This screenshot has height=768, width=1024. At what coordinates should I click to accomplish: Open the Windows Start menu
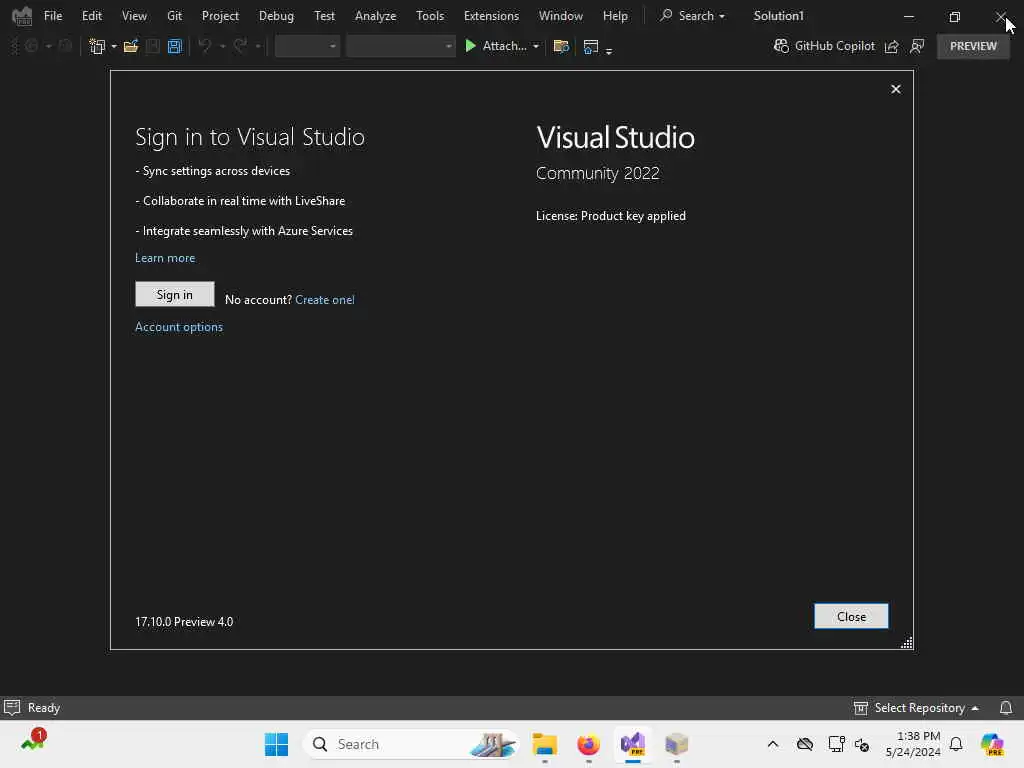coord(276,744)
